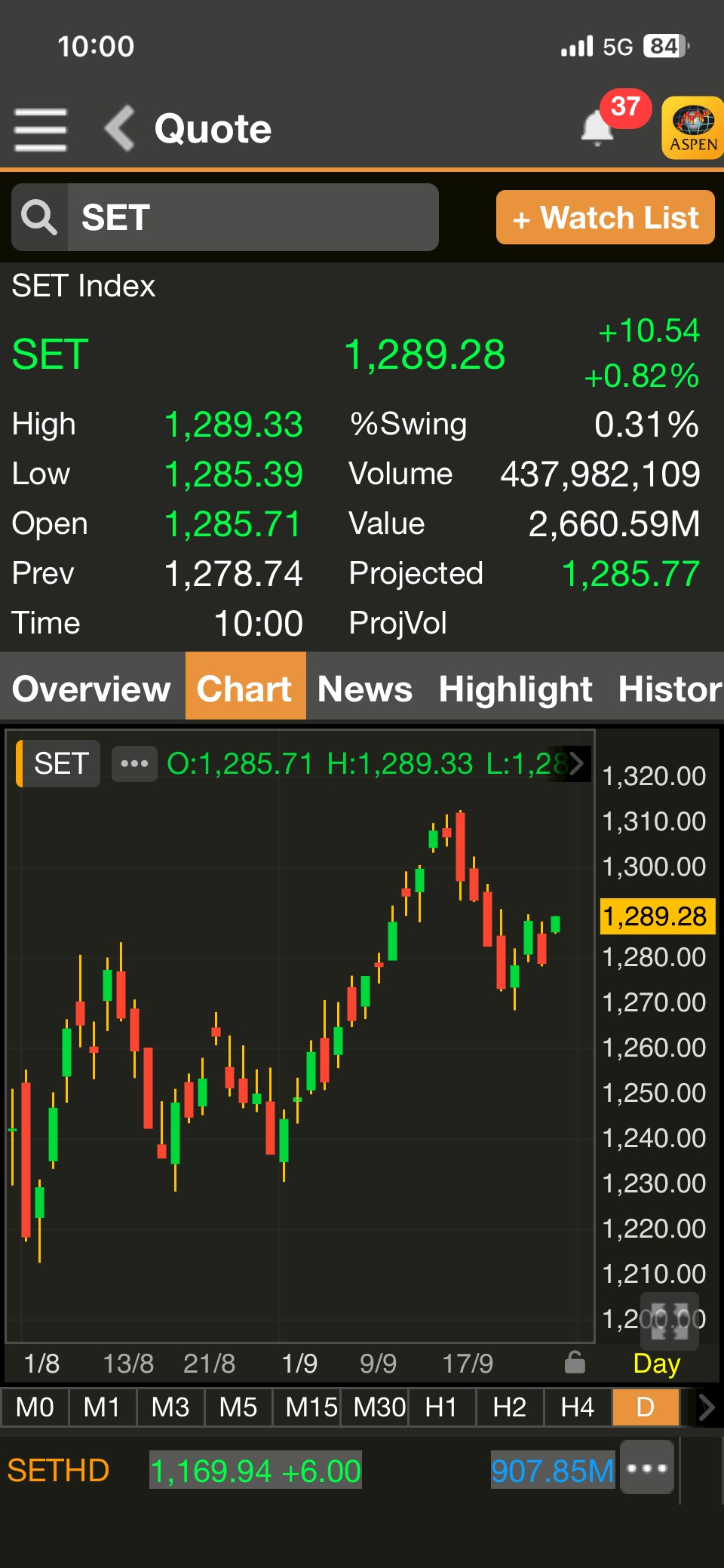Open chart options three-dot button

click(134, 763)
